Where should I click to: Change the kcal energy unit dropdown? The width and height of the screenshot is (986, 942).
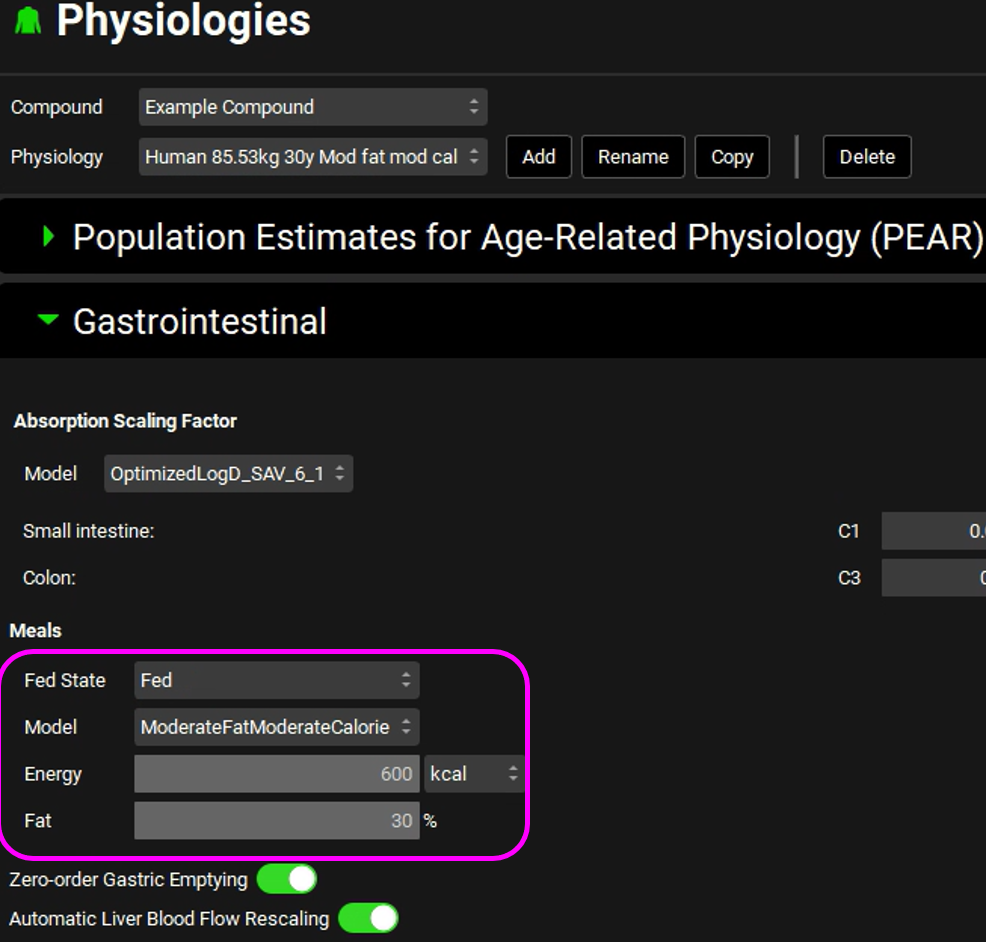(474, 774)
